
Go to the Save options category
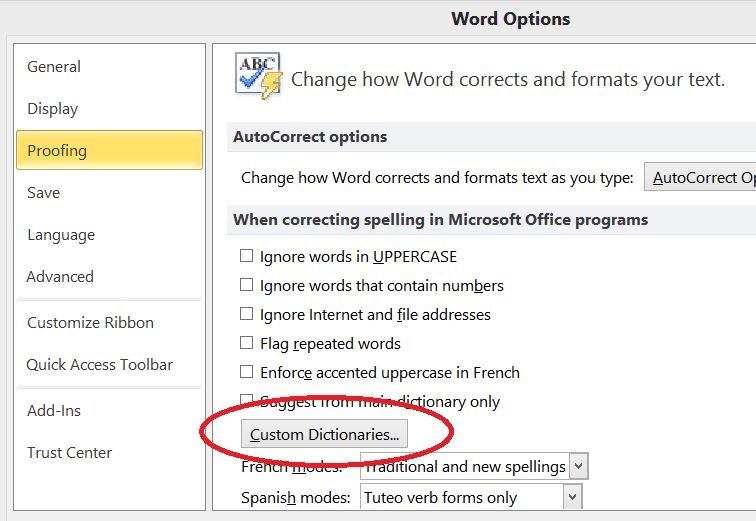[44, 193]
